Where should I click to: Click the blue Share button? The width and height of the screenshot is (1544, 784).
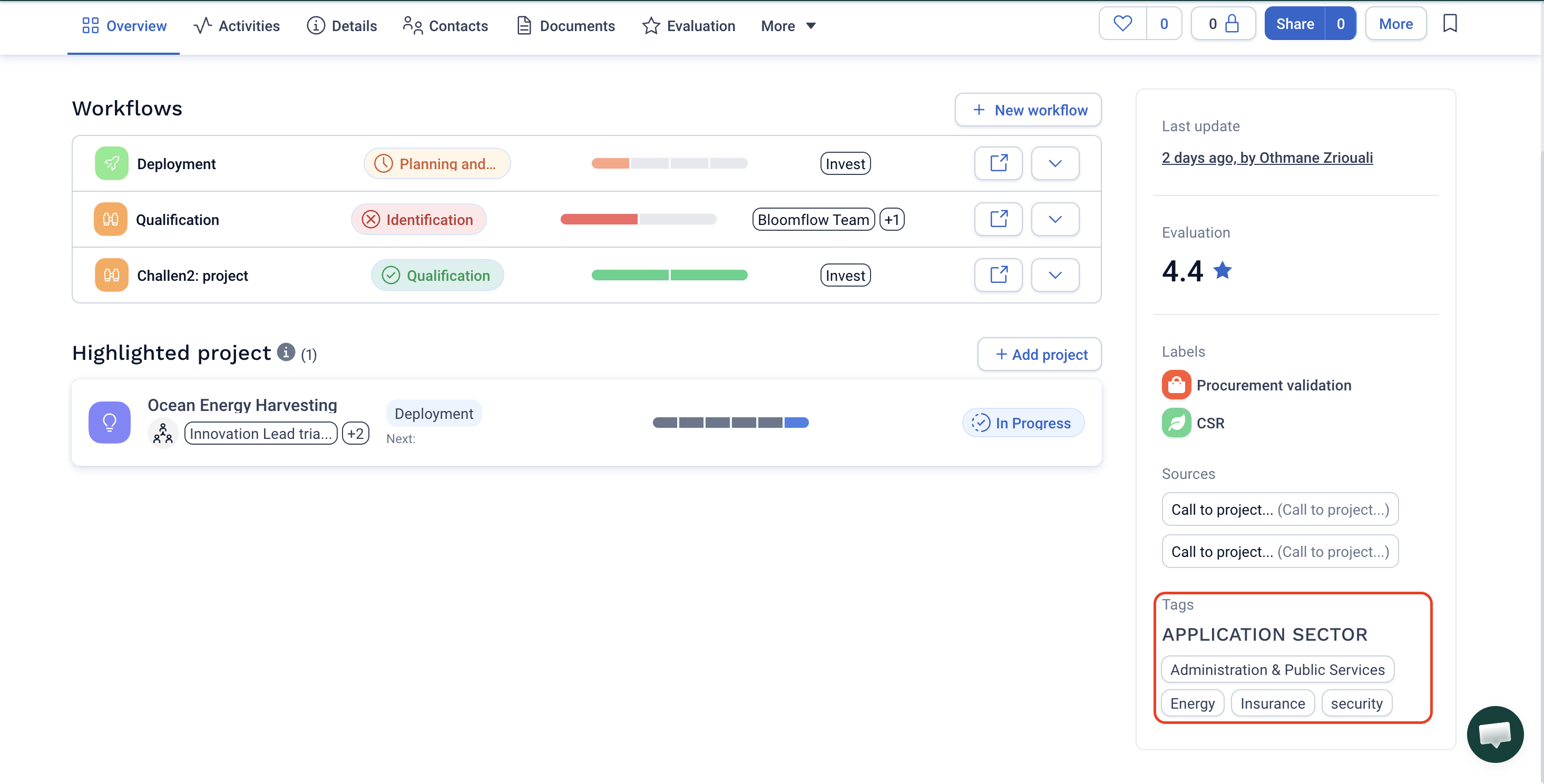pos(1295,24)
